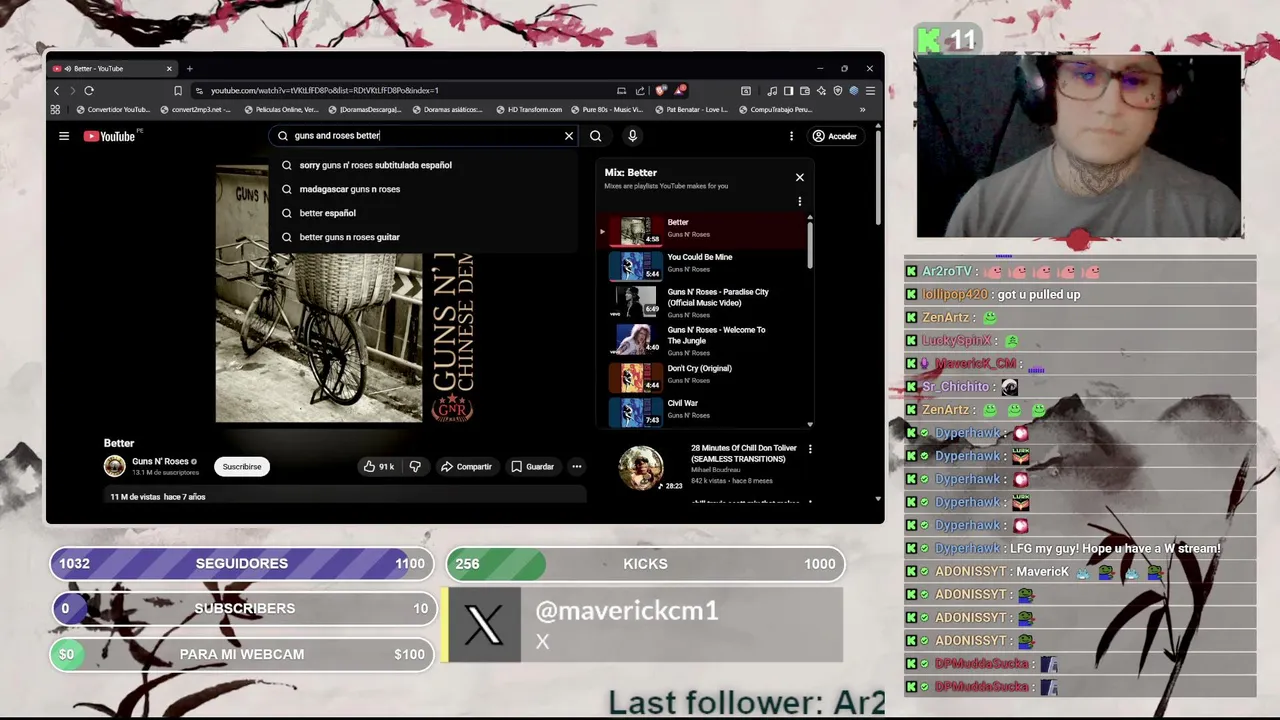Image resolution: width=1280 pixels, height=720 pixels.
Task: Select suggestion 'sorry guns n' roses subtitulada español'
Action: [424, 165]
